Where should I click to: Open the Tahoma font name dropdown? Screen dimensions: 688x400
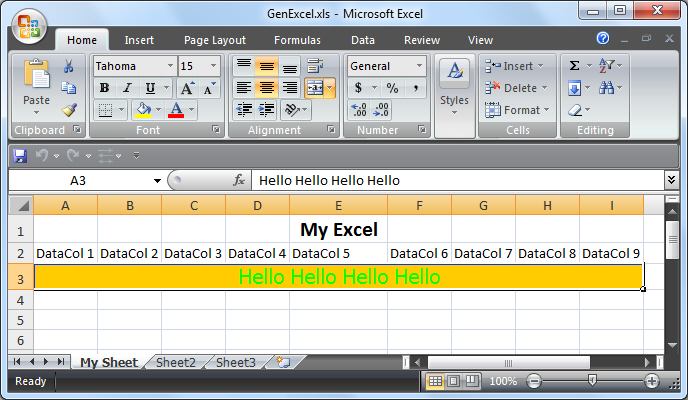pyautogui.click(x=170, y=66)
